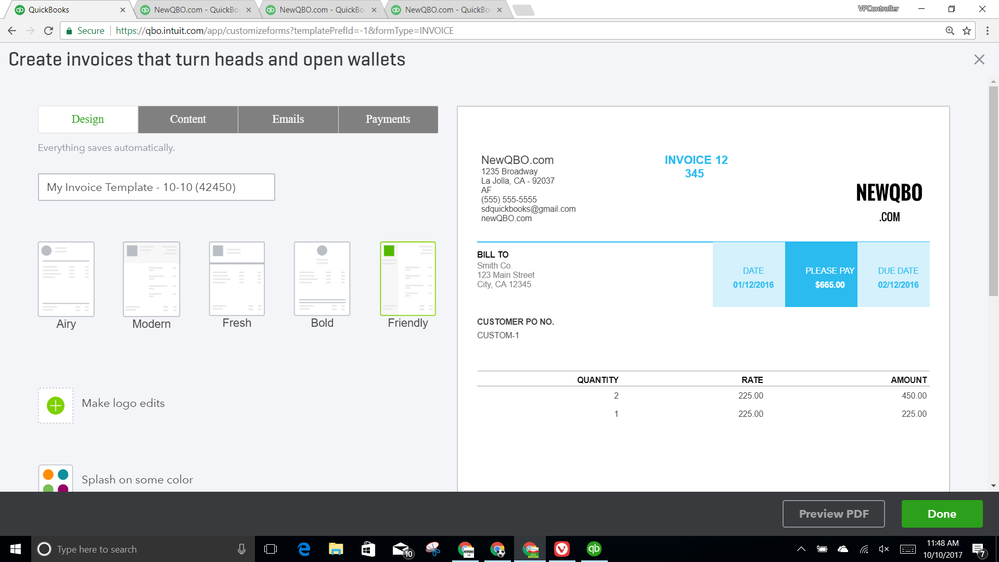Open the Emails tab
This screenshot has width=999, height=562.
pos(288,119)
